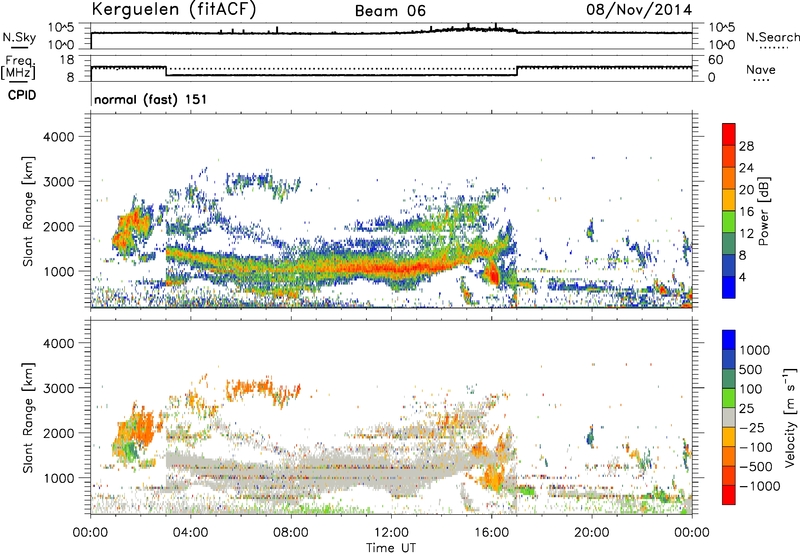Click the 08:00 time axis tick label

tap(291, 533)
